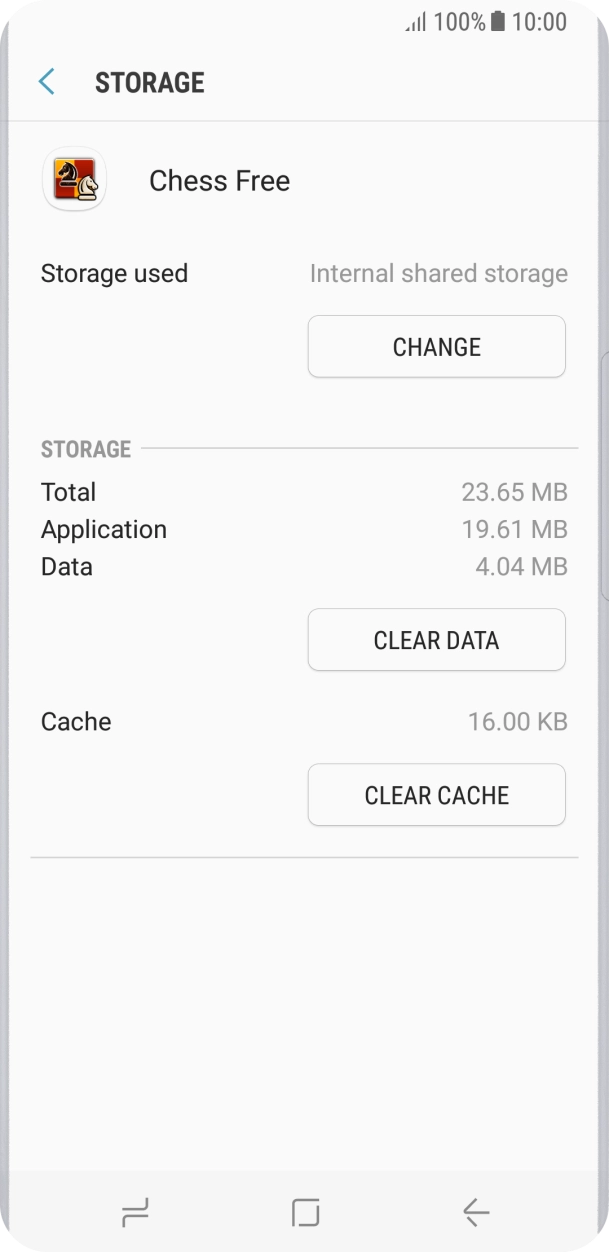Tap the STORAGE section header
The height and width of the screenshot is (1252, 609).
tap(86, 450)
